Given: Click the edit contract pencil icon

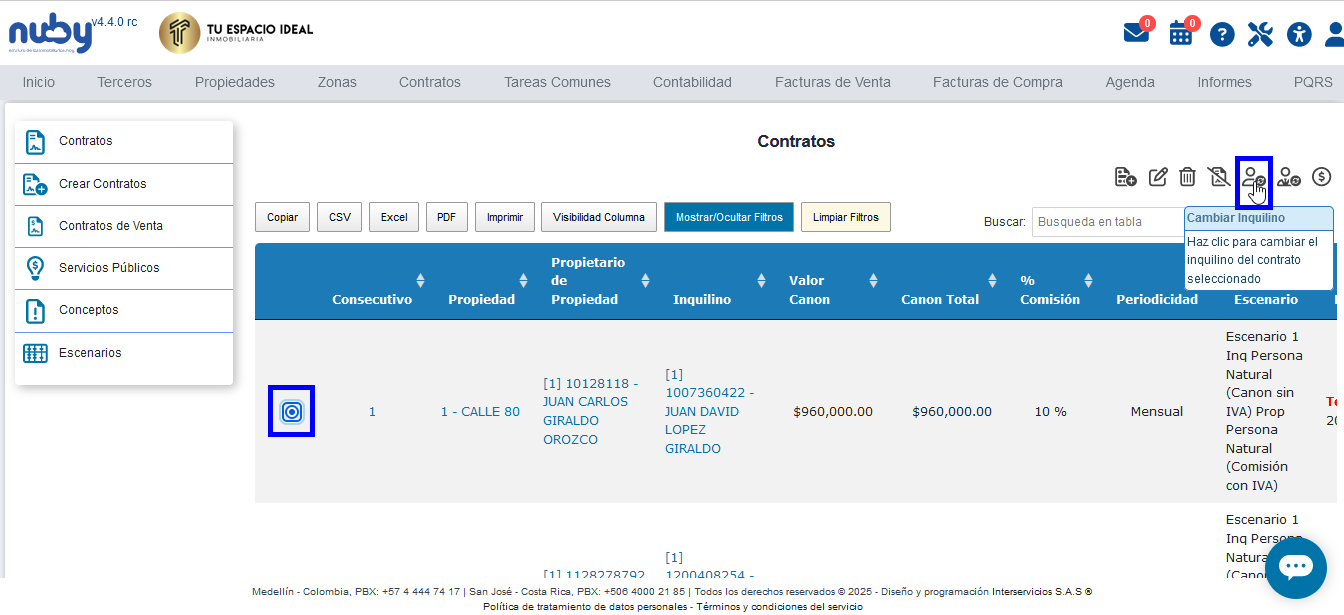Looking at the screenshot, I should (1158, 177).
